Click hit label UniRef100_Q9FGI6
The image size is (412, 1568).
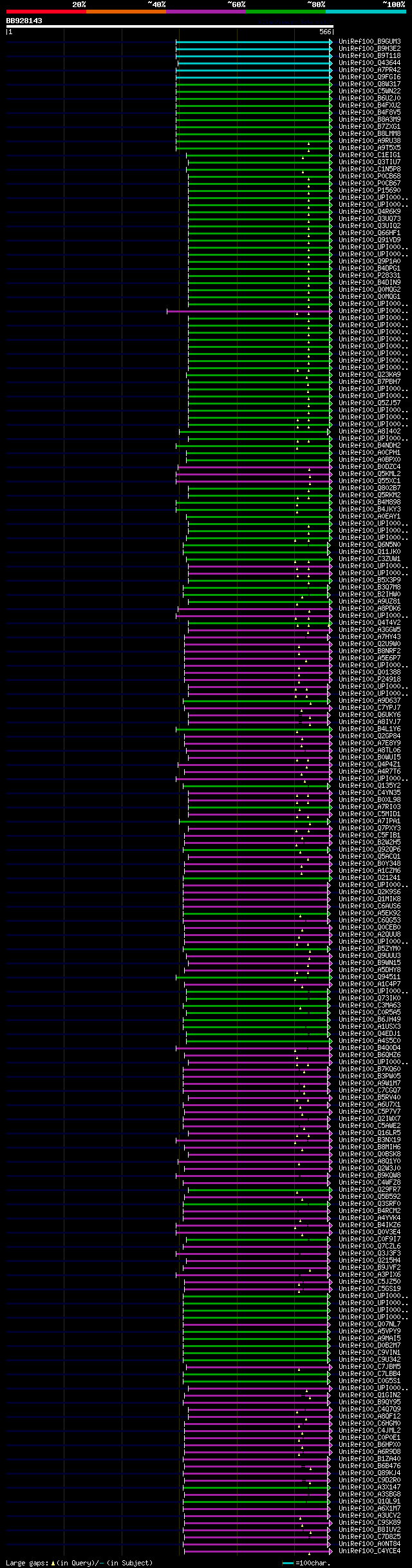click(370, 77)
